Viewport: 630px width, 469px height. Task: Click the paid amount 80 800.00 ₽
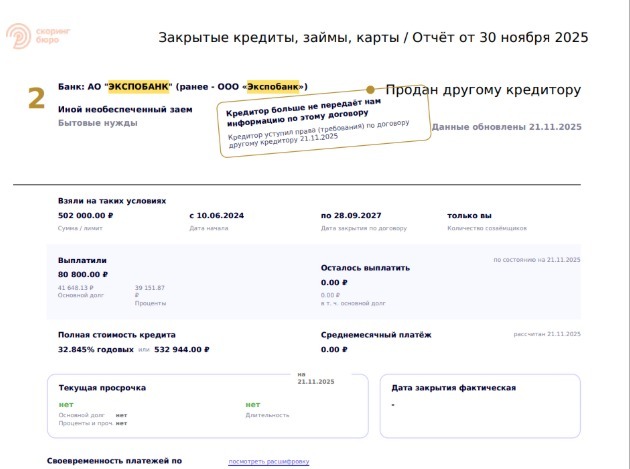(83, 274)
